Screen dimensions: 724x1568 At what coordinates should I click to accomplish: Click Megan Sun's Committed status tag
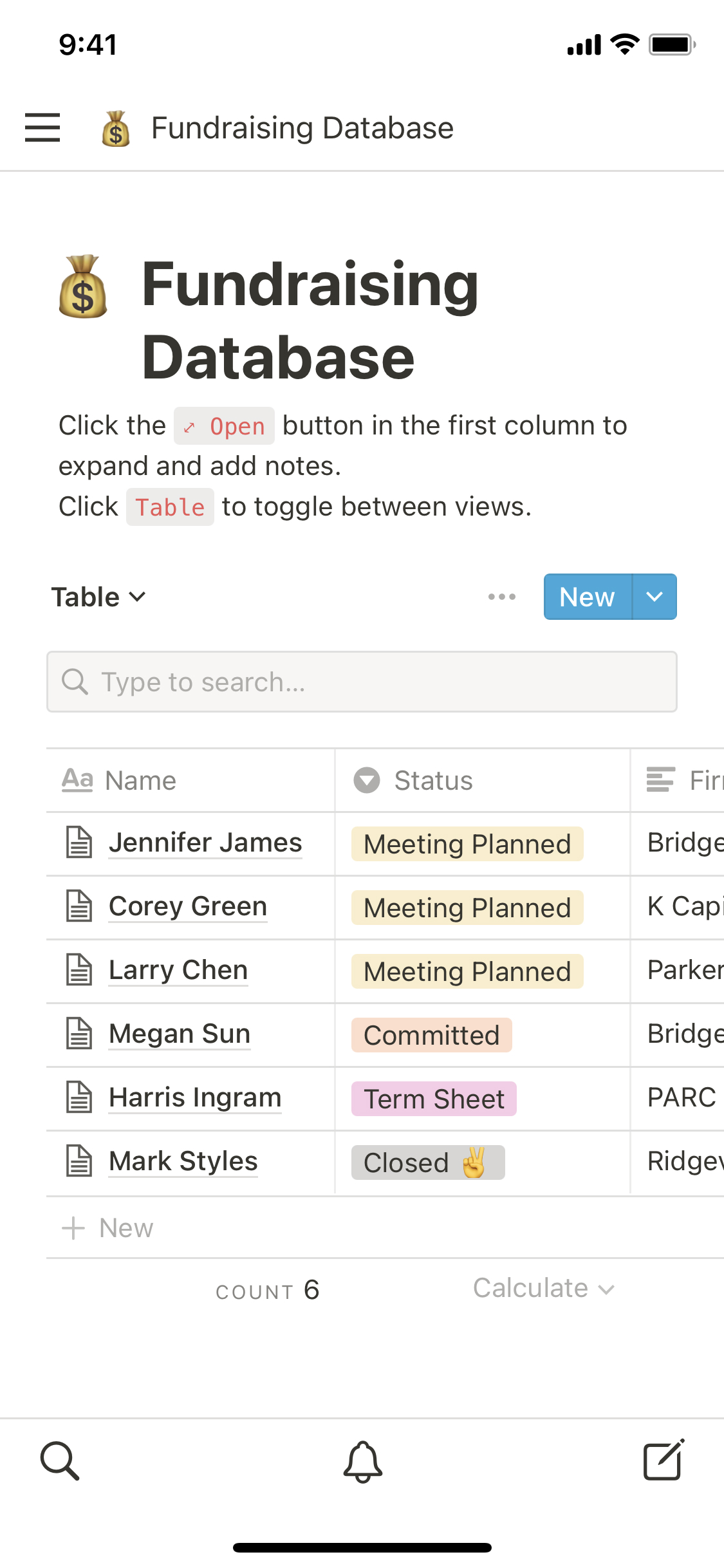pos(431,1035)
